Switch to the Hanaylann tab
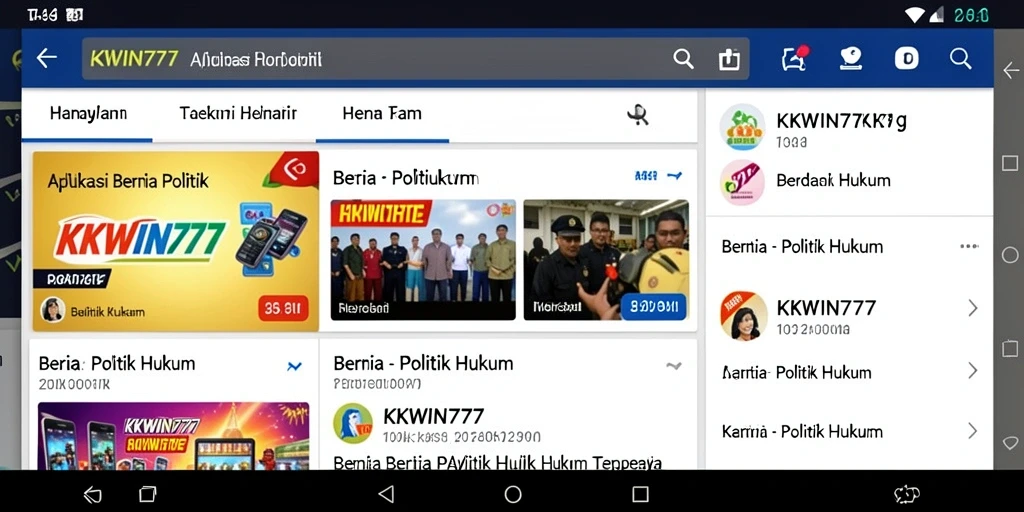 pyautogui.click(x=88, y=114)
